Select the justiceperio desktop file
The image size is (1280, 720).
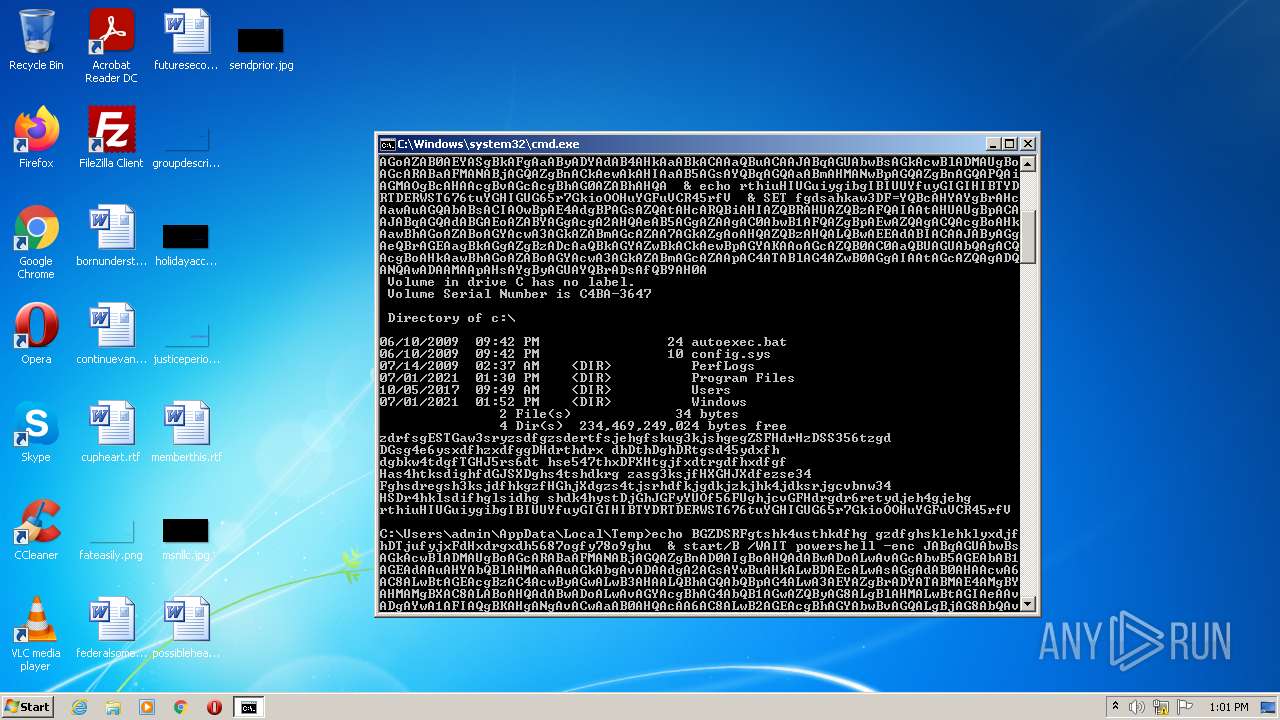pos(186,341)
